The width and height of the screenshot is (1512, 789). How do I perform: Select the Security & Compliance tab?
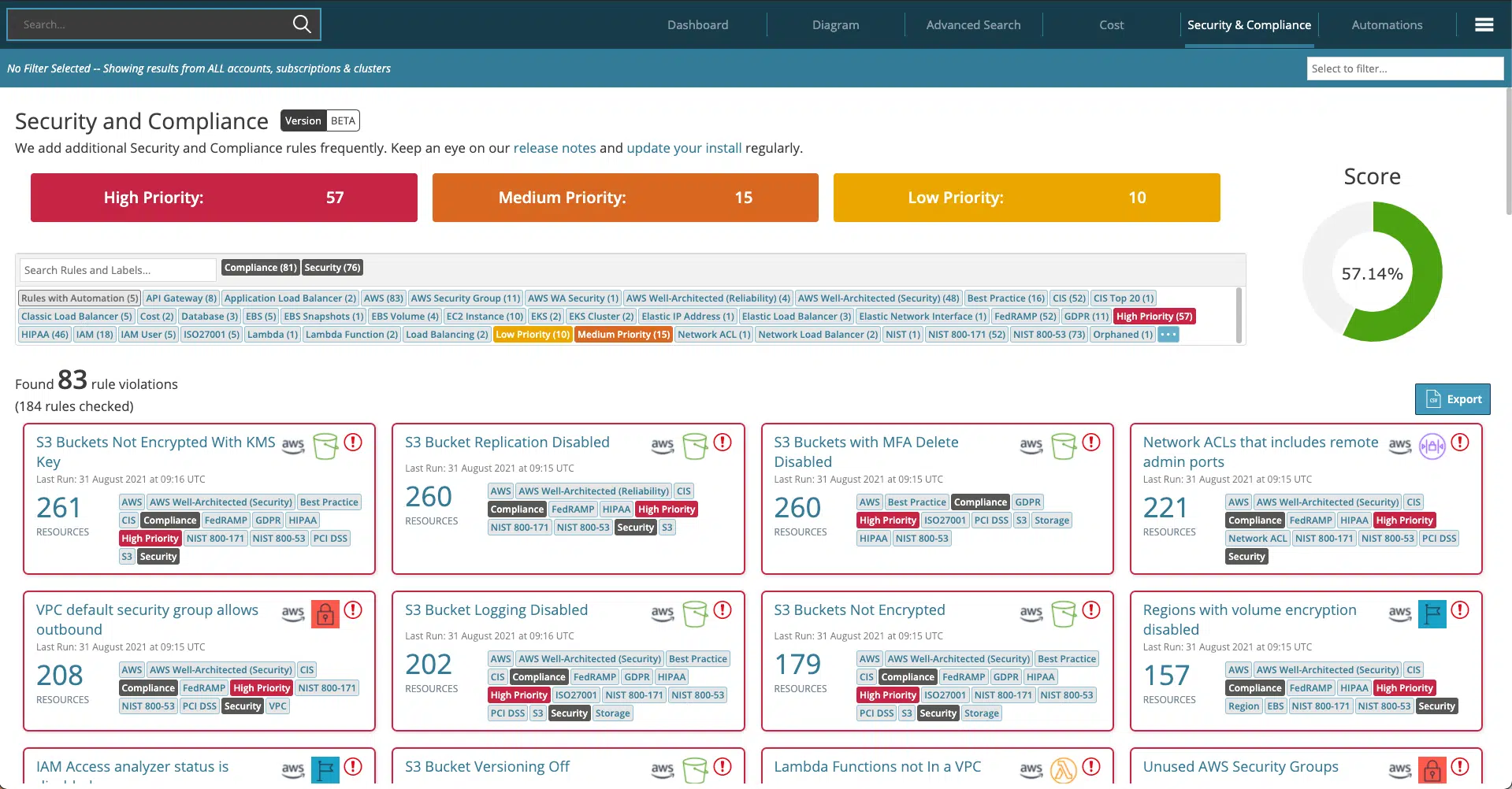coord(1249,25)
